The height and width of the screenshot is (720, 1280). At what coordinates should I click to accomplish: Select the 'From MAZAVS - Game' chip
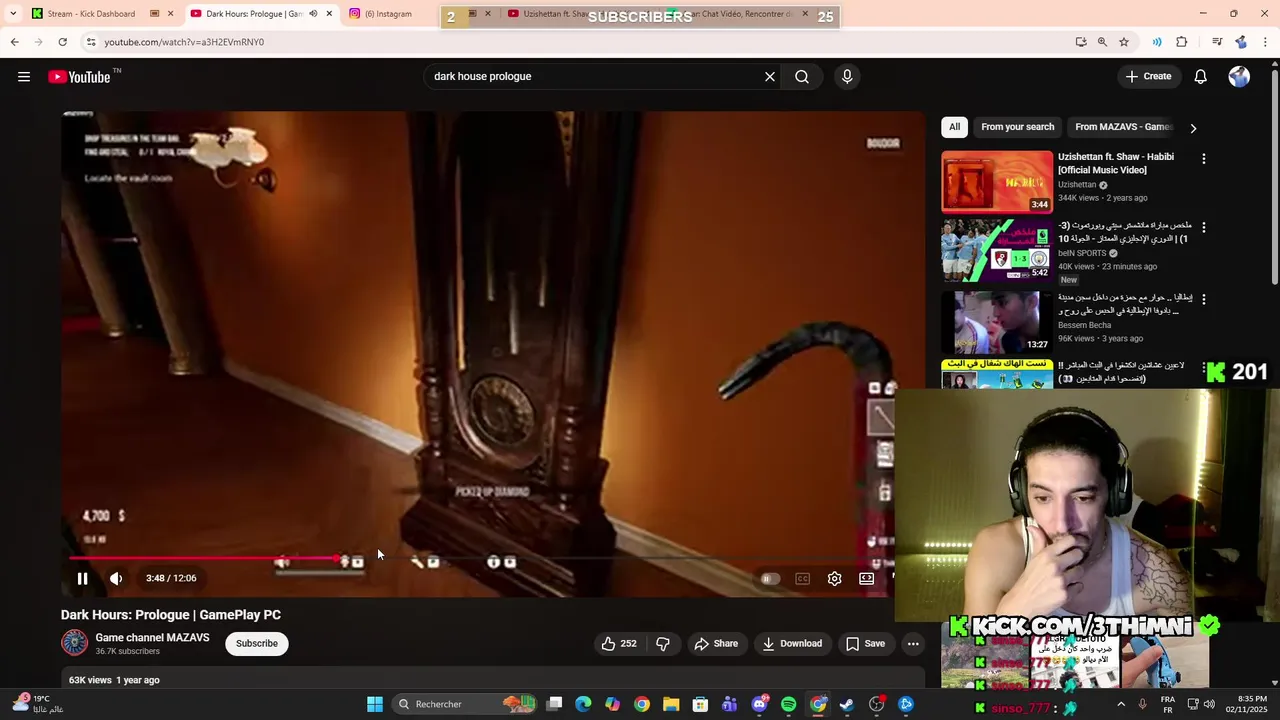(1123, 127)
